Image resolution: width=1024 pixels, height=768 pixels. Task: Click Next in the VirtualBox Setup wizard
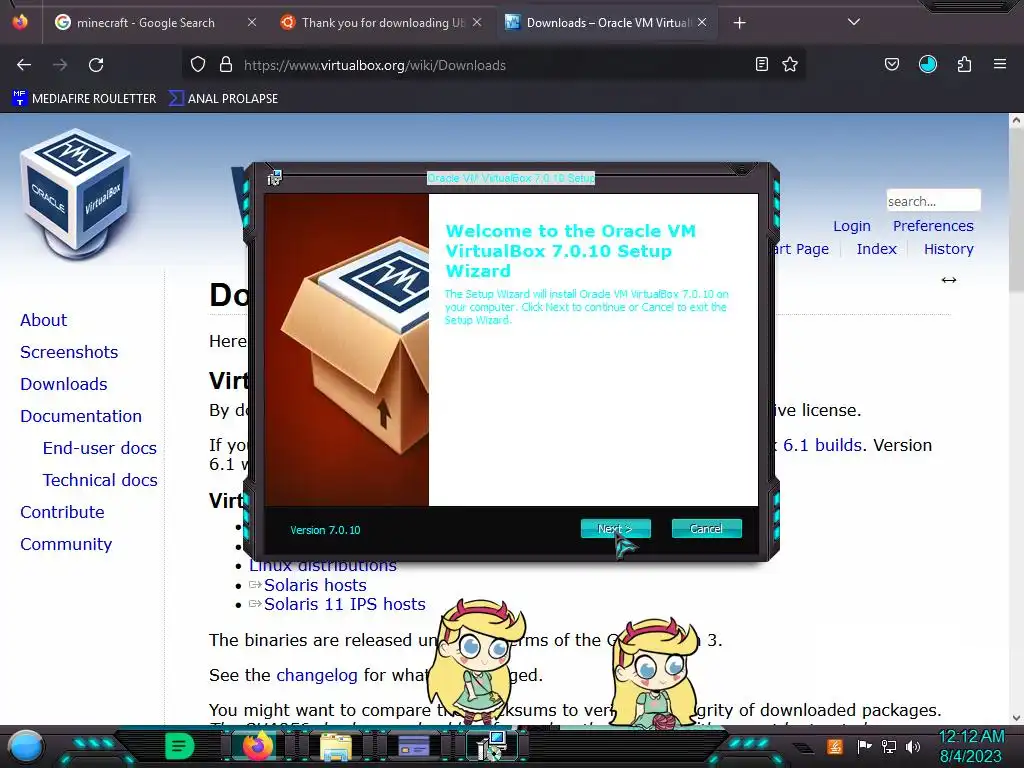615,528
